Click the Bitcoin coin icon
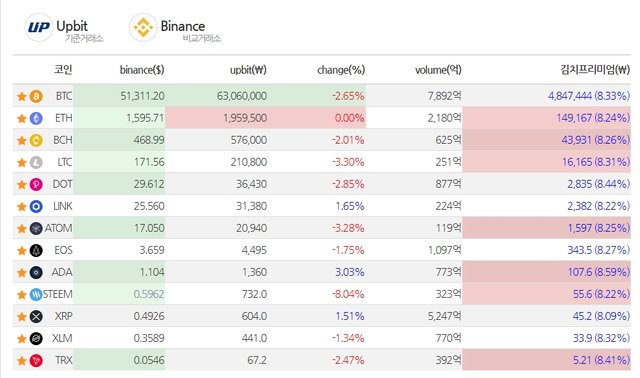640x378 pixels. pyautogui.click(x=36, y=96)
